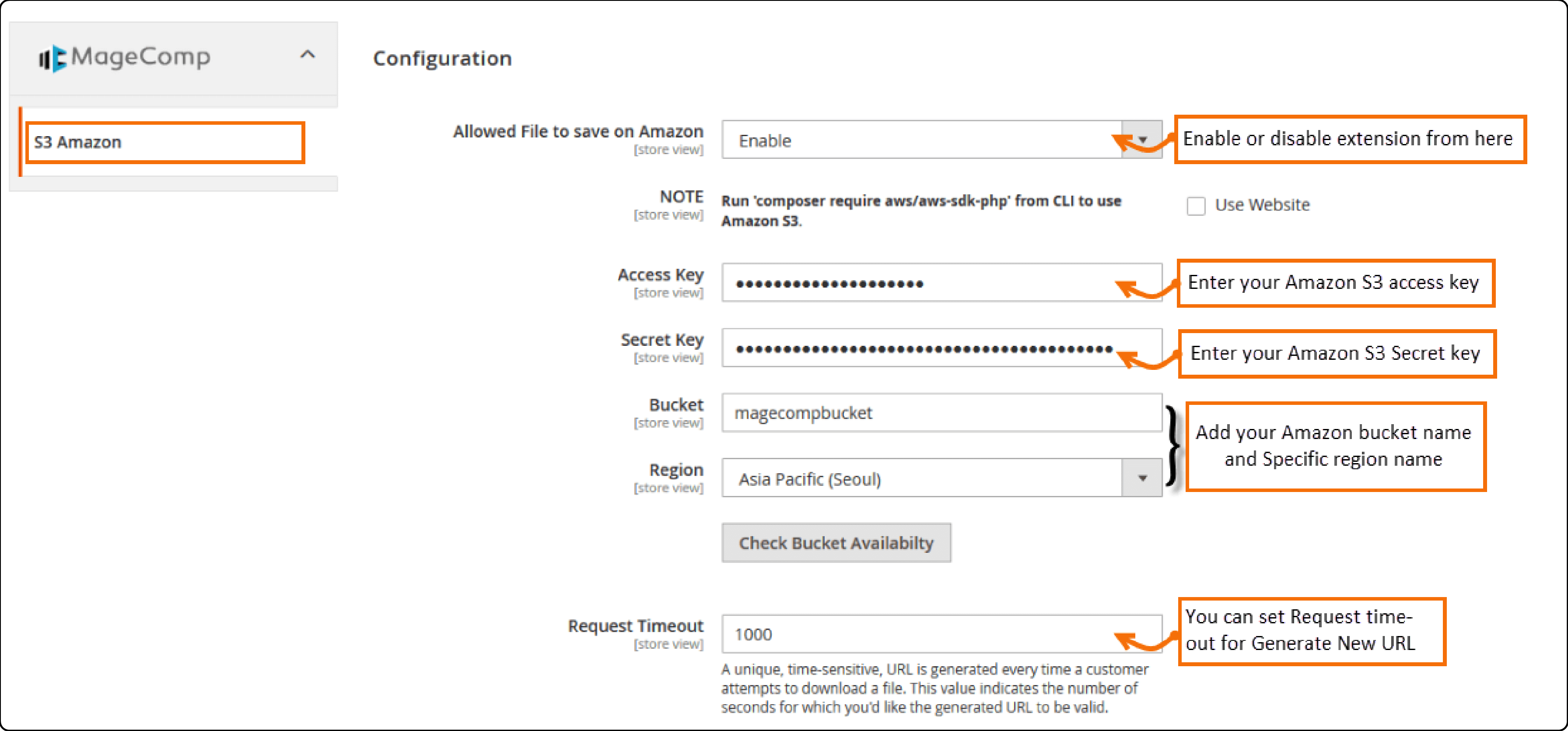Tick the Use Website checkbox

pos(1196,206)
